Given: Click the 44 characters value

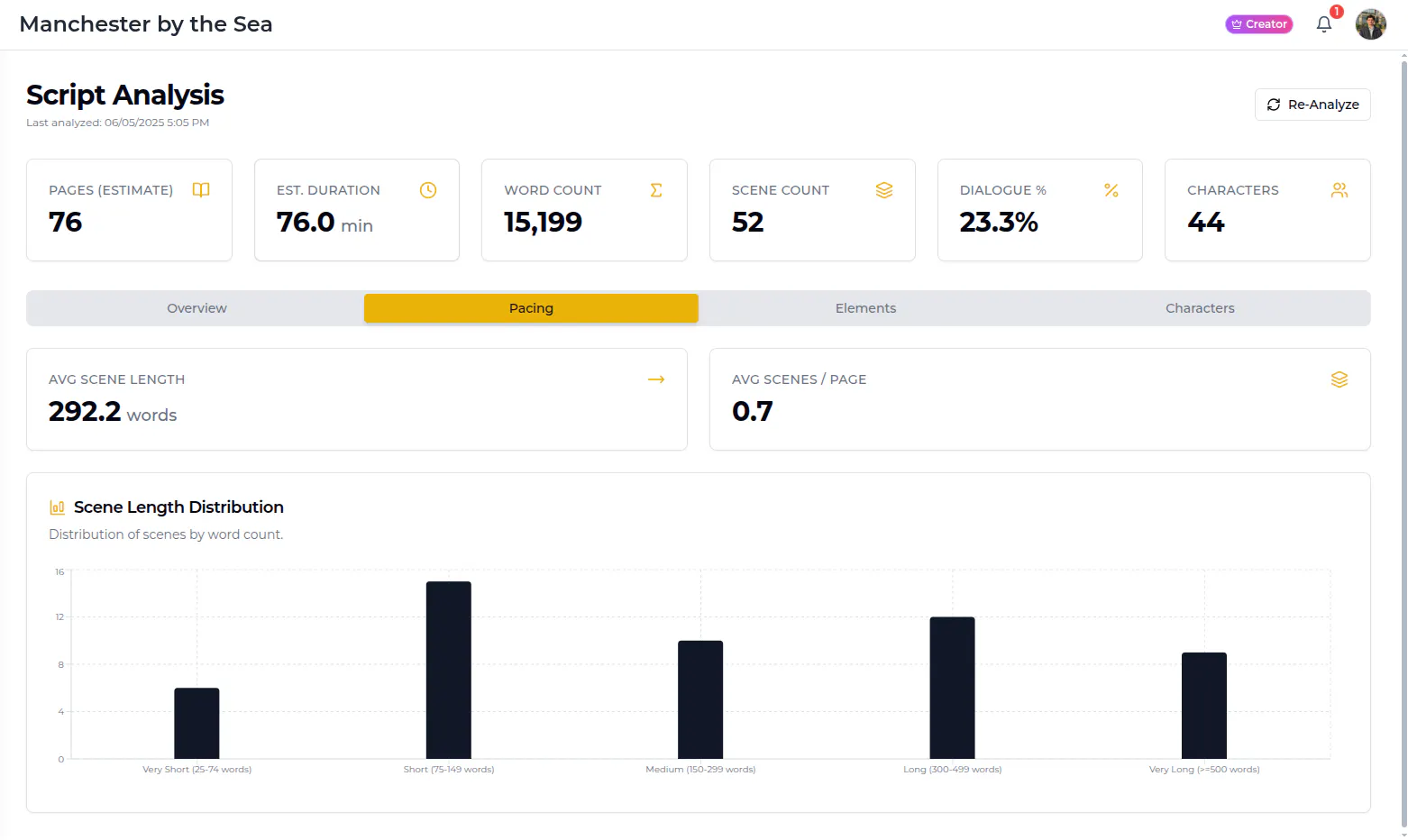Looking at the screenshot, I should click(x=1206, y=222).
